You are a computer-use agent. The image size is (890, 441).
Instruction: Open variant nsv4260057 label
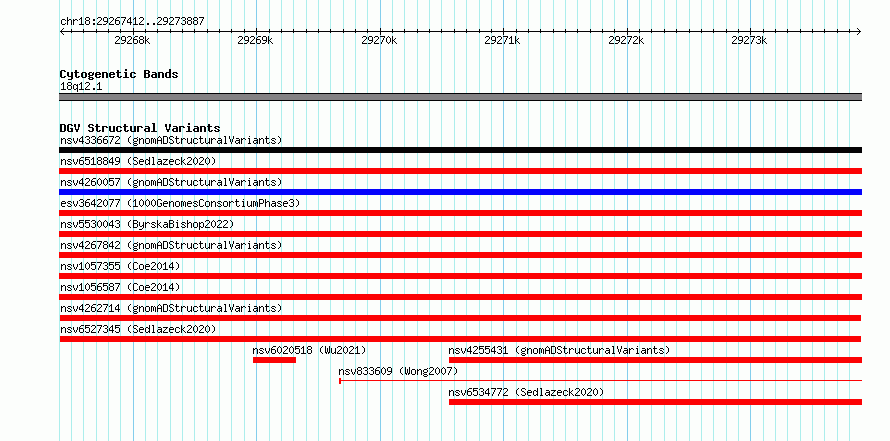(x=171, y=182)
